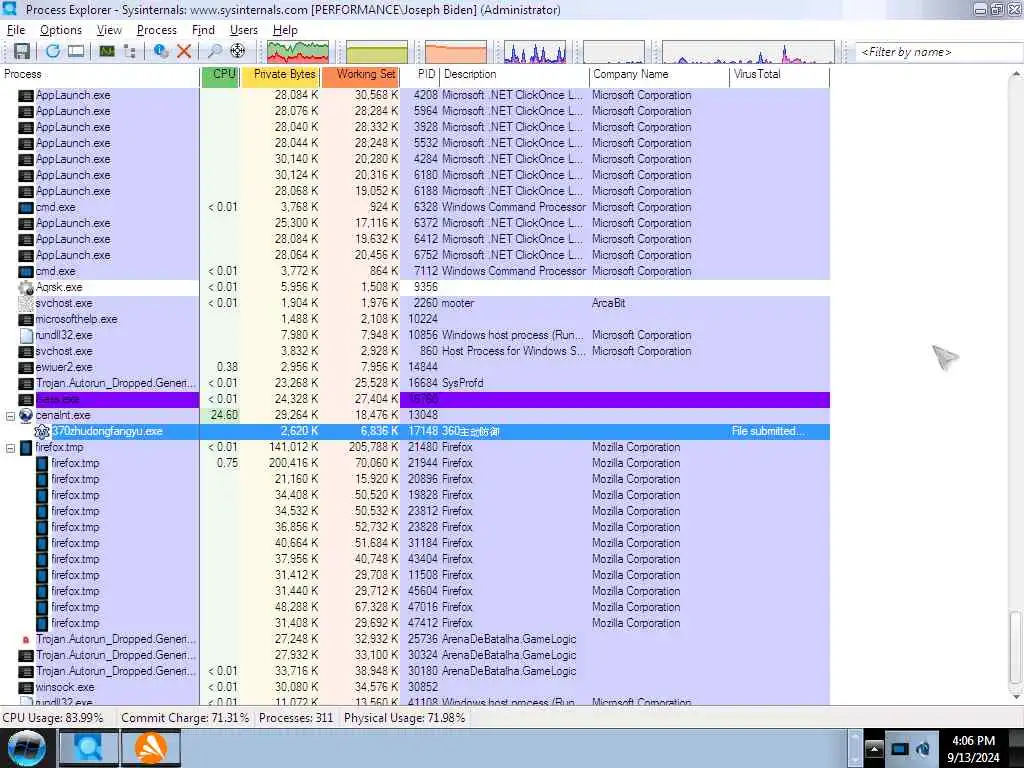
Task: Click the 370zhudongfangyu.exe process icon
Action: [42, 432]
